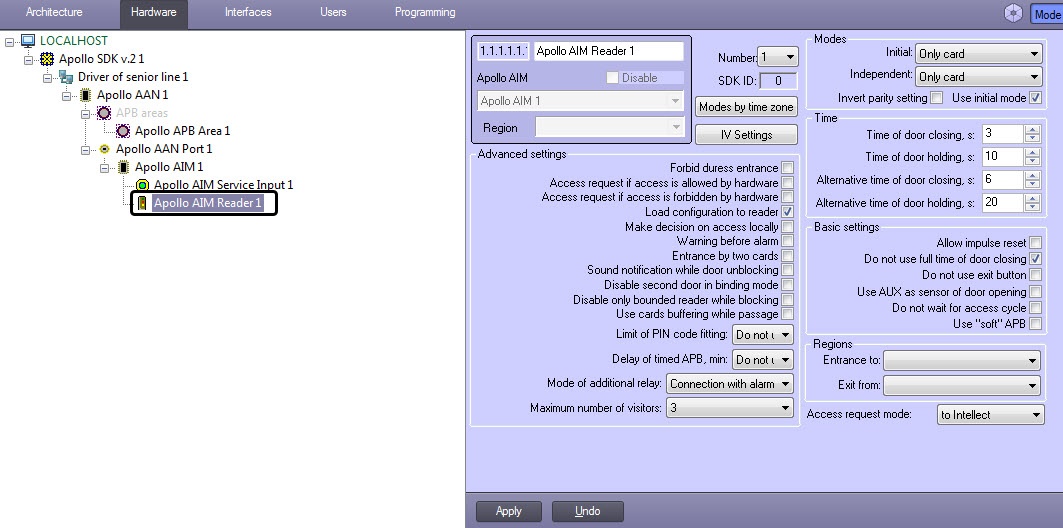Viewport: 1063px width, 528px height.
Task: Open Delay of timed APB dropdown
Action: [x=763, y=359]
